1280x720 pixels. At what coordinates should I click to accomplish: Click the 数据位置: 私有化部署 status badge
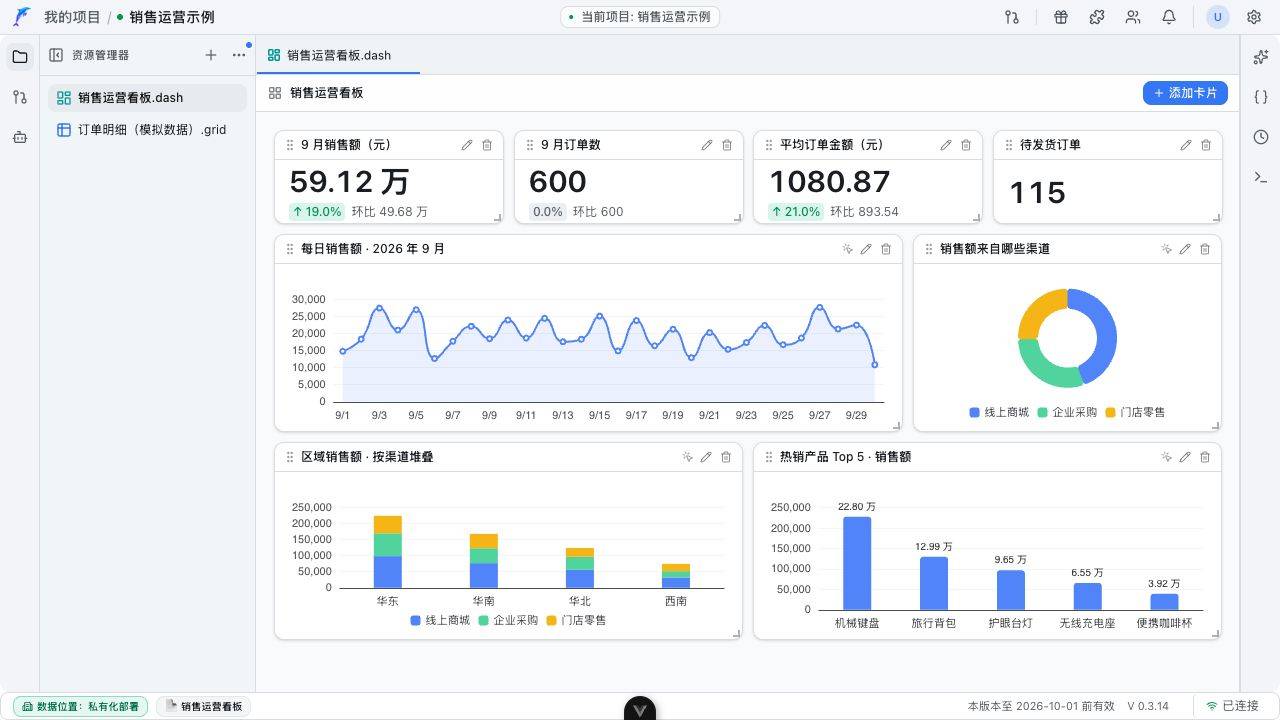click(80, 706)
